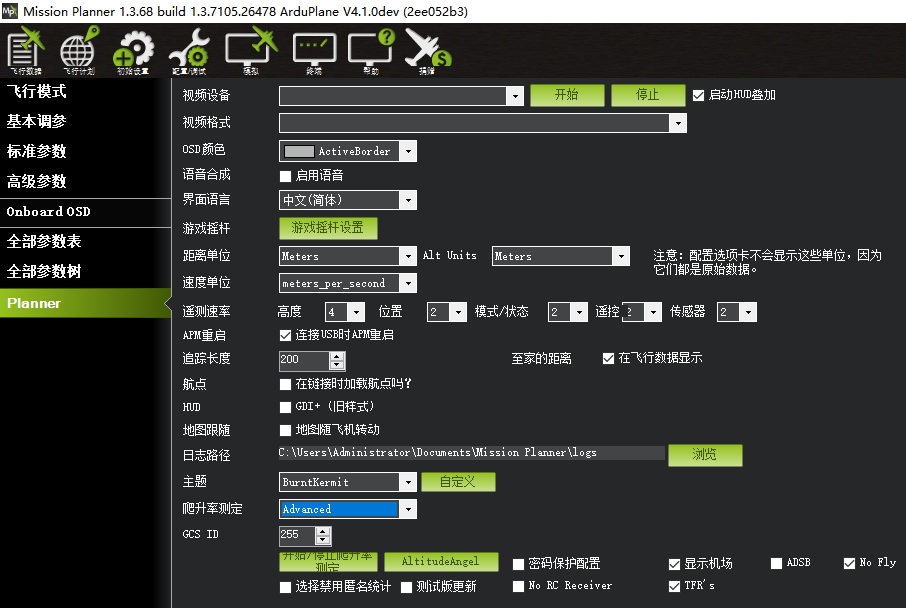
Task: Click the 开始/停止爬升率测定 button
Action: coord(328,562)
